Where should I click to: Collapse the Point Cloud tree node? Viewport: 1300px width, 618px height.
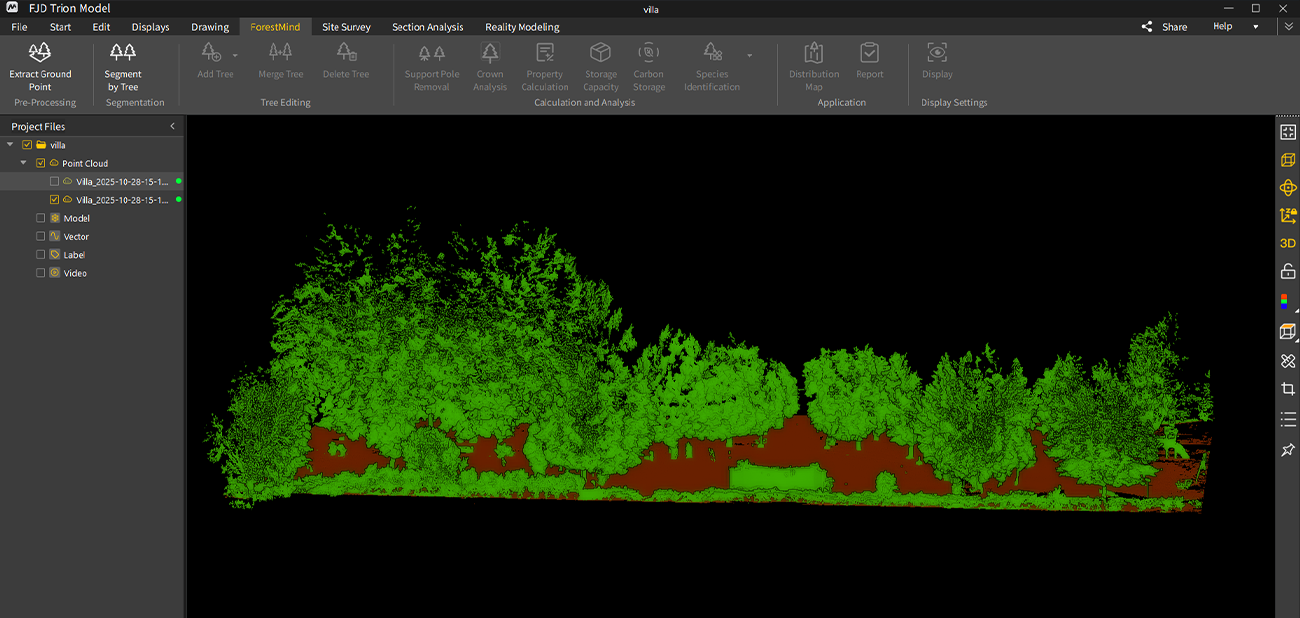[24, 163]
